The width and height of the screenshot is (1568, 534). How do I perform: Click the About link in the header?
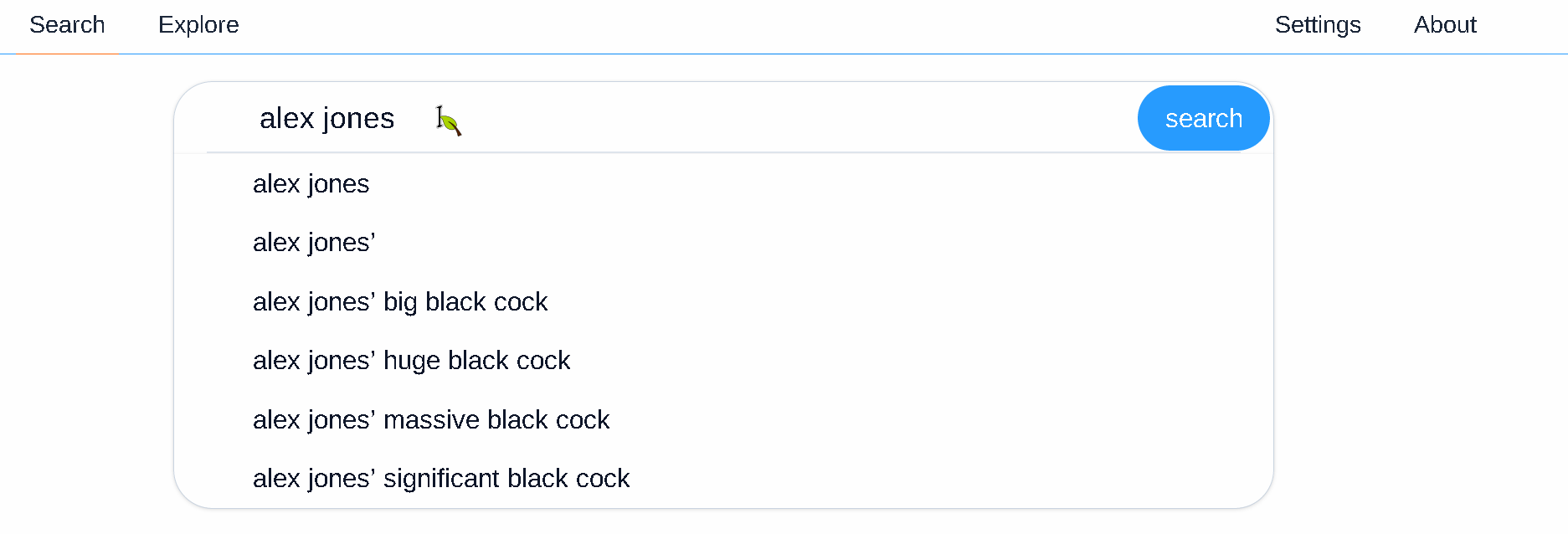coord(1445,25)
